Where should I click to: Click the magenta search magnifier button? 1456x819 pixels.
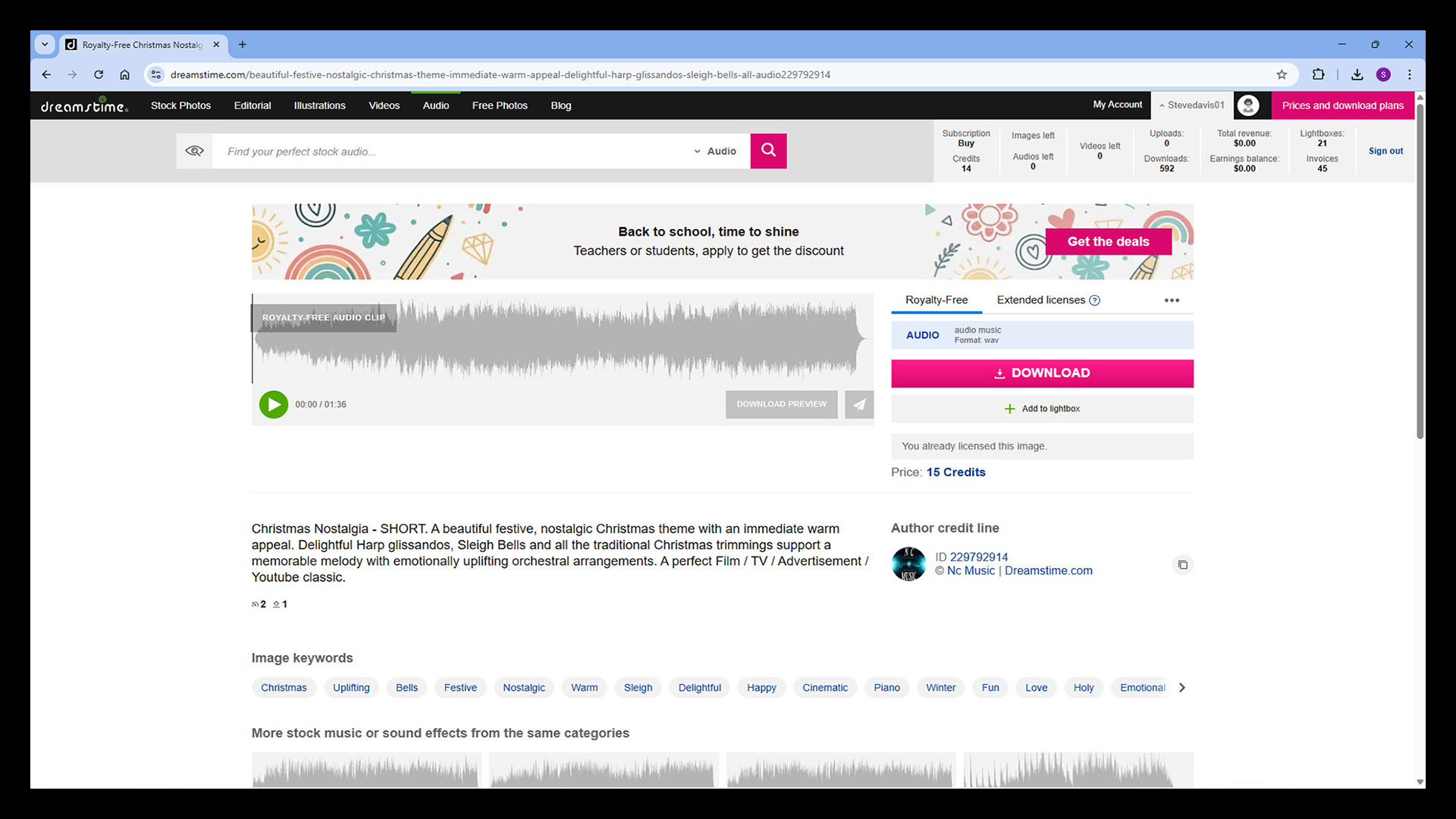(x=768, y=150)
